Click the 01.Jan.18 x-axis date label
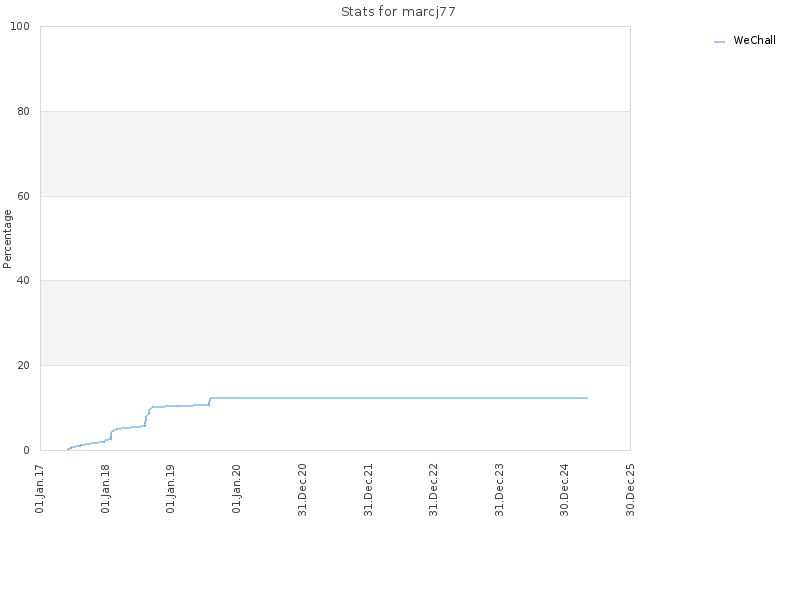The width and height of the screenshot is (800, 600). coord(106,489)
